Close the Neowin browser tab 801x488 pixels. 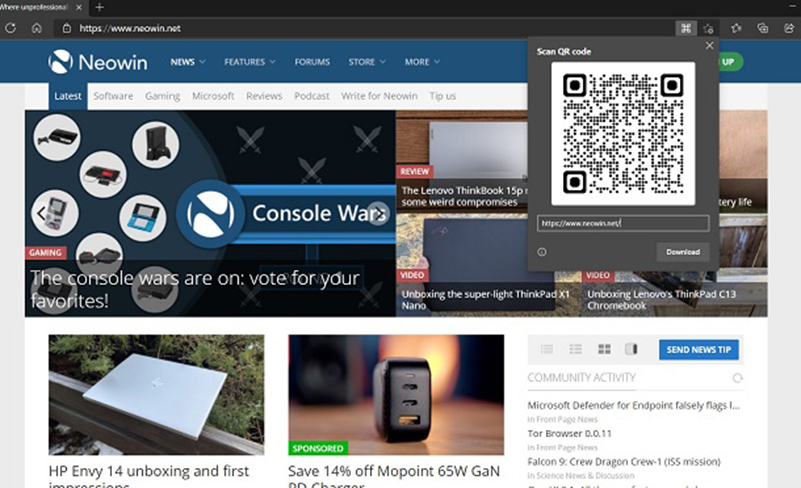point(79,7)
